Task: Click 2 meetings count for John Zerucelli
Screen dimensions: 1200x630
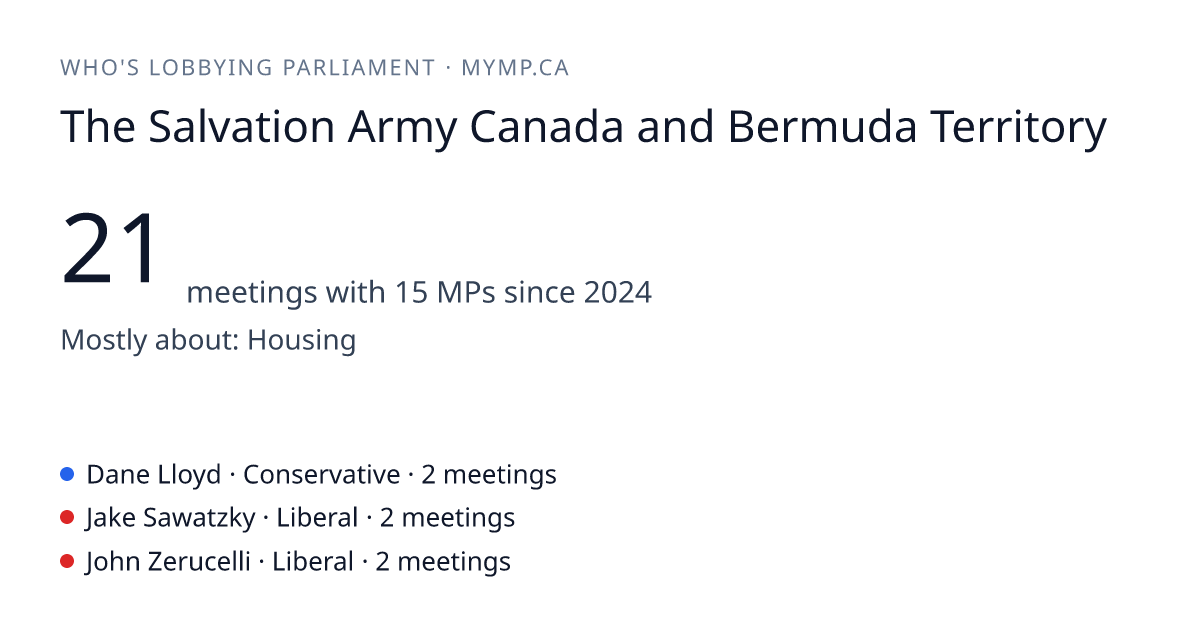Action: [x=443, y=562]
